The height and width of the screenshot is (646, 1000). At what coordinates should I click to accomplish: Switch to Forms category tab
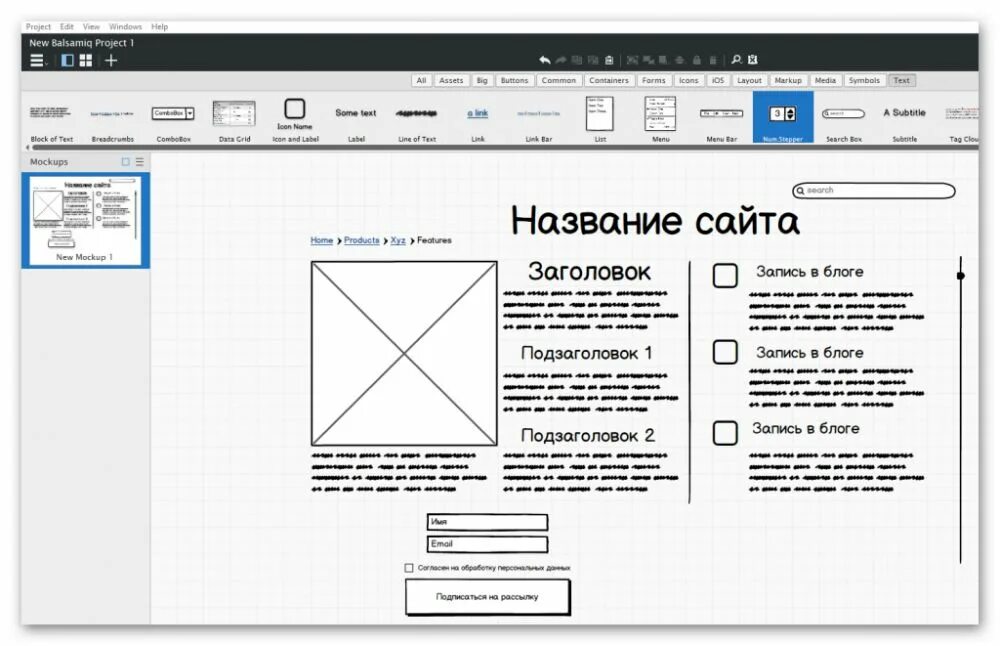653,80
